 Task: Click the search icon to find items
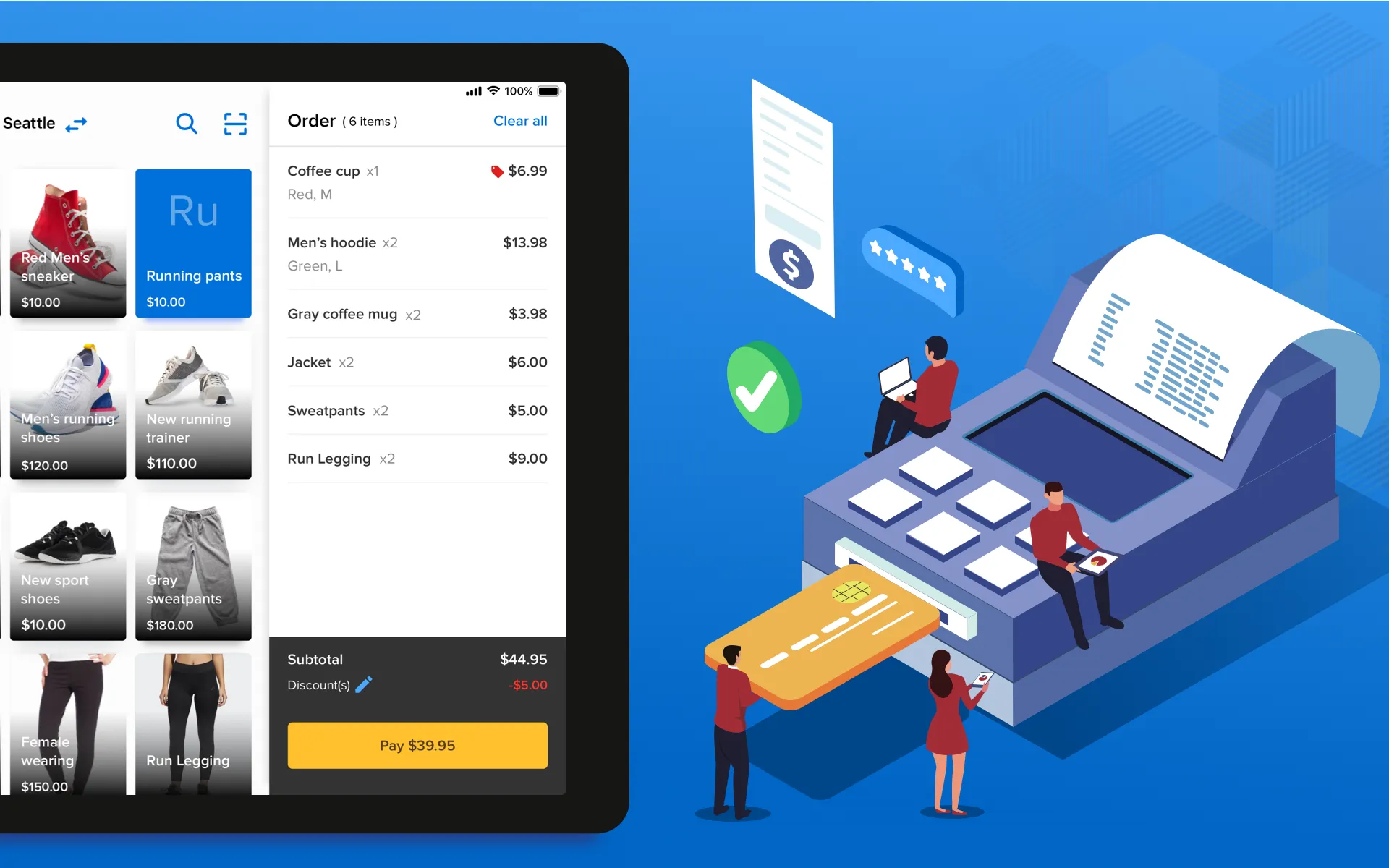(x=187, y=123)
